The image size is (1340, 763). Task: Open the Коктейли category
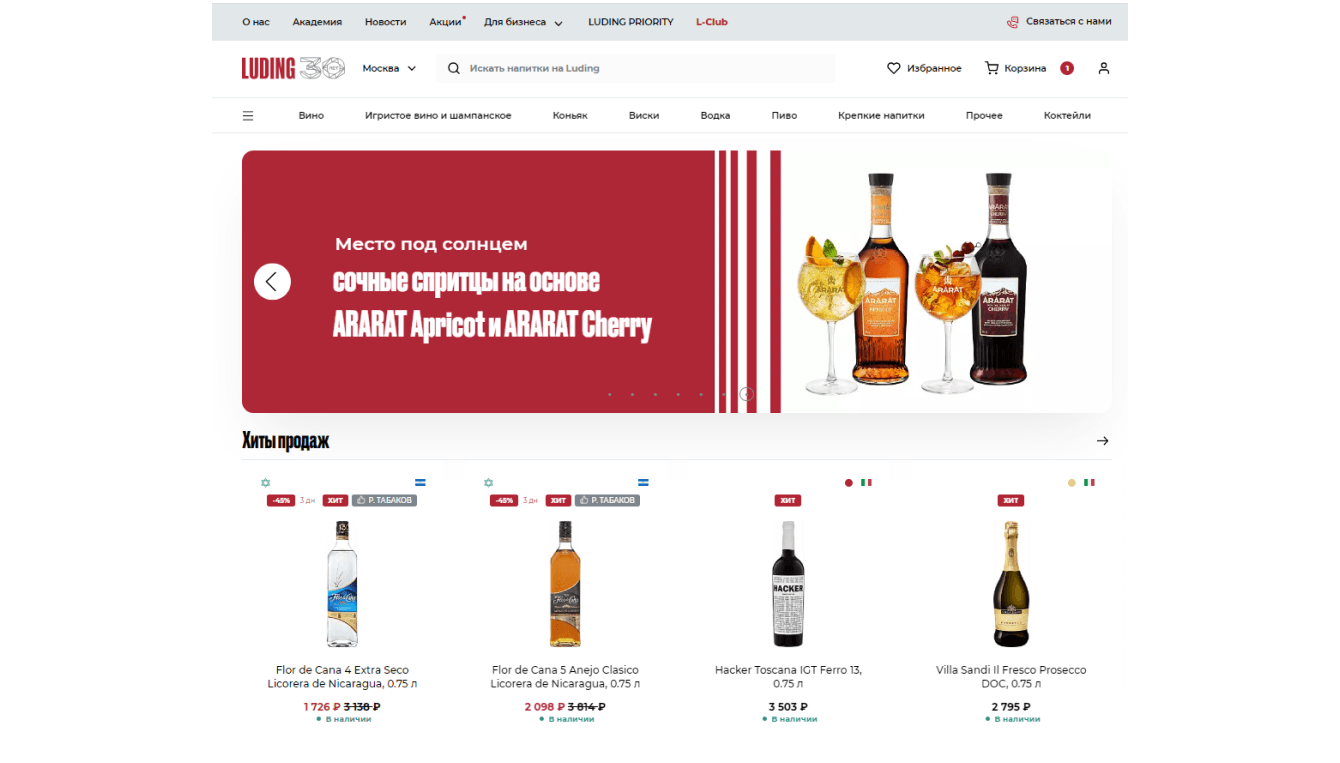point(1067,115)
